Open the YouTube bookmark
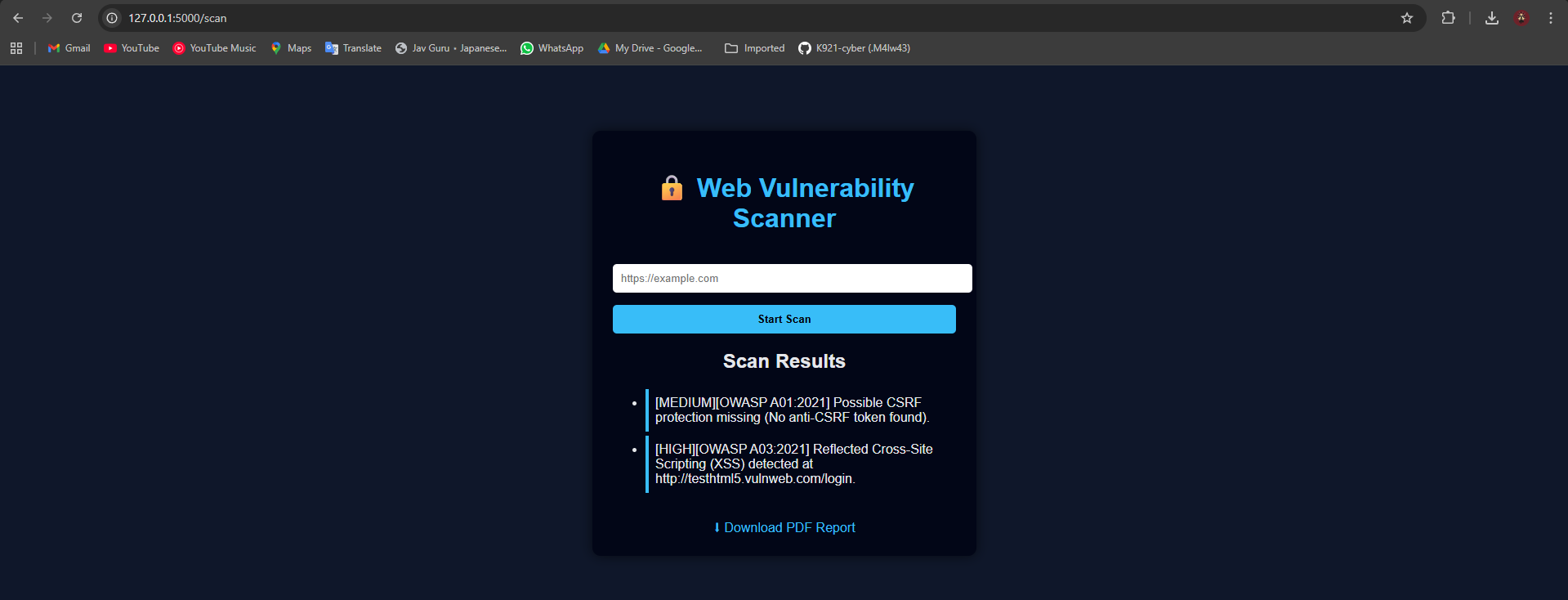 [x=132, y=48]
